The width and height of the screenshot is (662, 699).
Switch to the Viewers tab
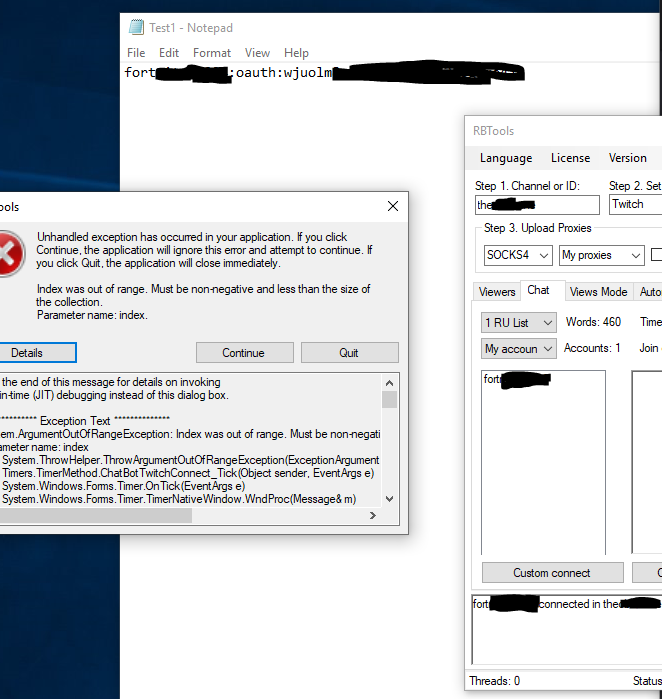[x=497, y=292]
